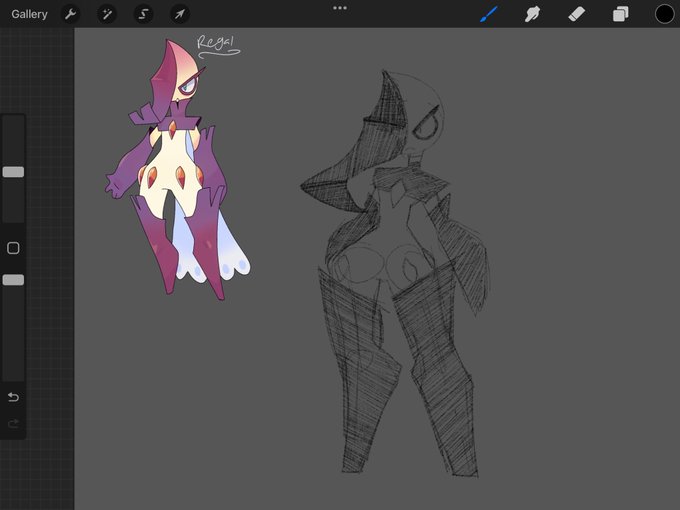The height and width of the screenshot is (510, 680).
Task: Open the Layers panel
Action: point(621,14)
